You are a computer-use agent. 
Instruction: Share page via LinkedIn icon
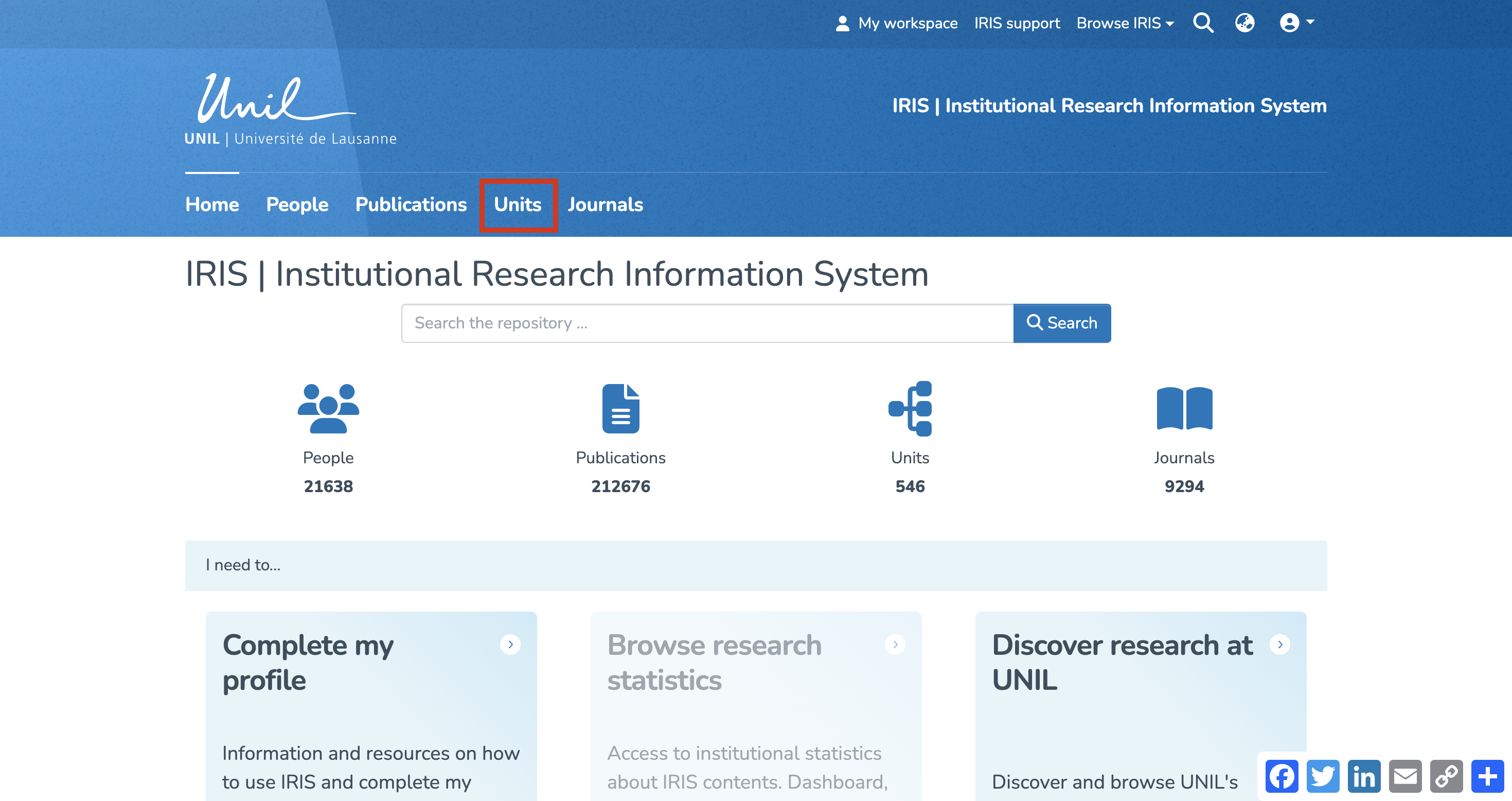point(1363,776)
